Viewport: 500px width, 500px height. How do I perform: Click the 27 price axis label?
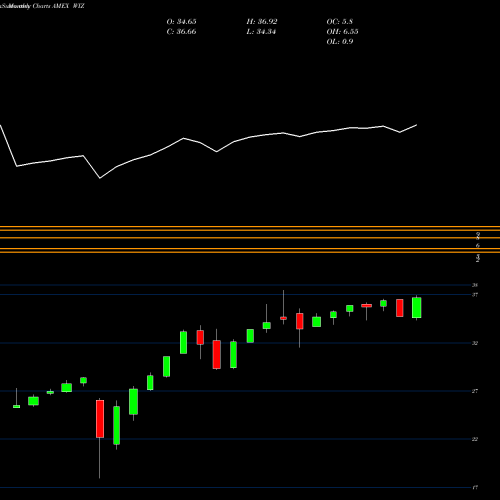(x=475, y=391)
